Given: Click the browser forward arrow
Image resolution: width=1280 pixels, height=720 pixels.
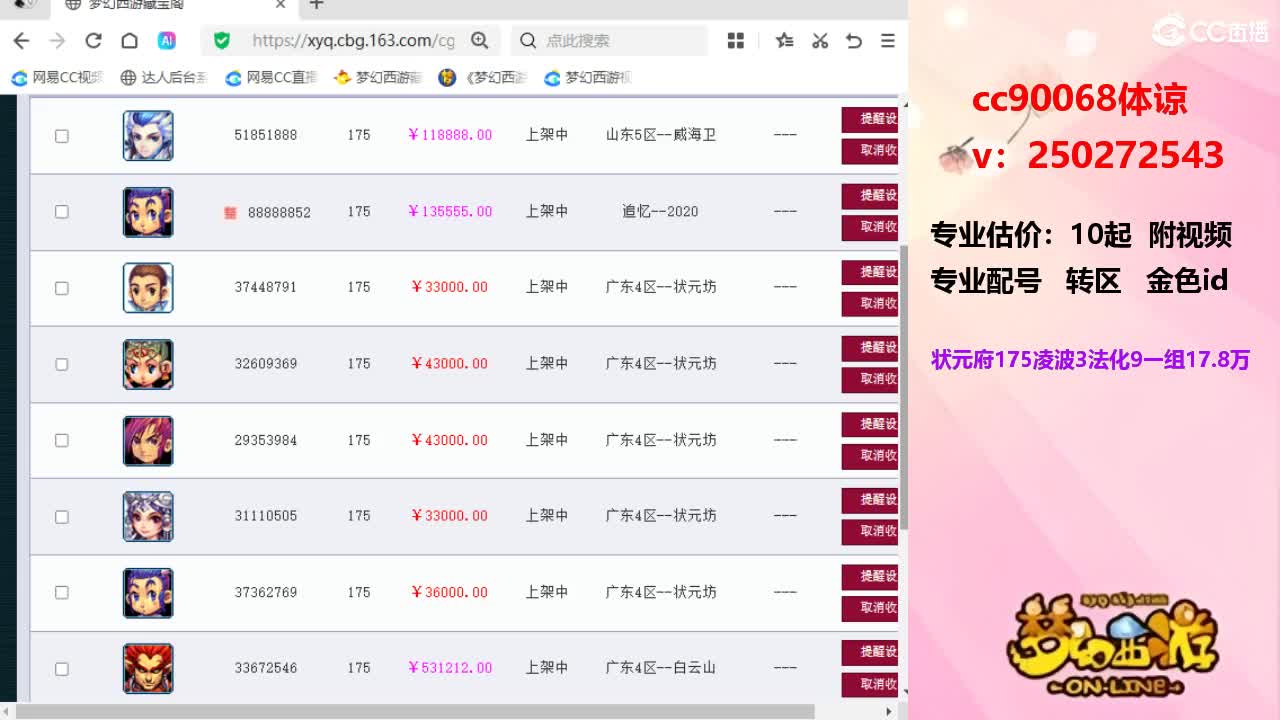Looking at the screenshot, I should 57,41.
